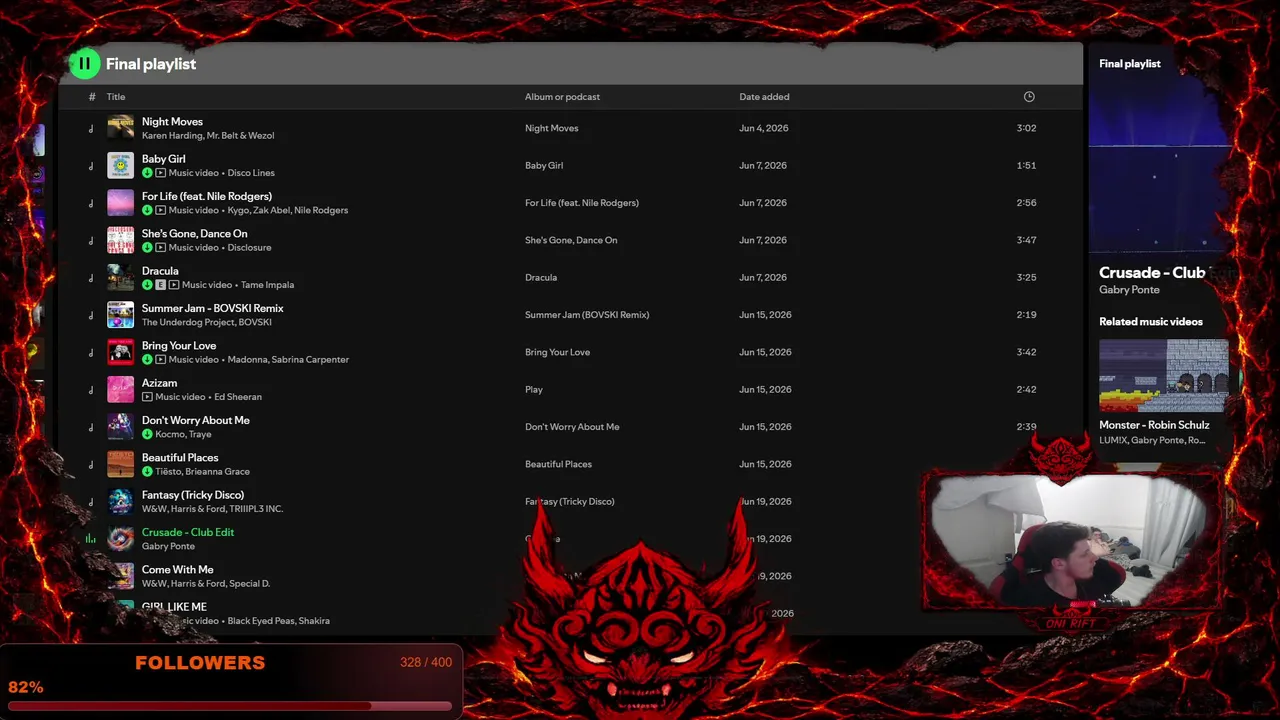Image resolution: width=1280 pixels, height=720 pixels.
Task: Click the downloaded icon on Baby Girl row
Action: 147,173
